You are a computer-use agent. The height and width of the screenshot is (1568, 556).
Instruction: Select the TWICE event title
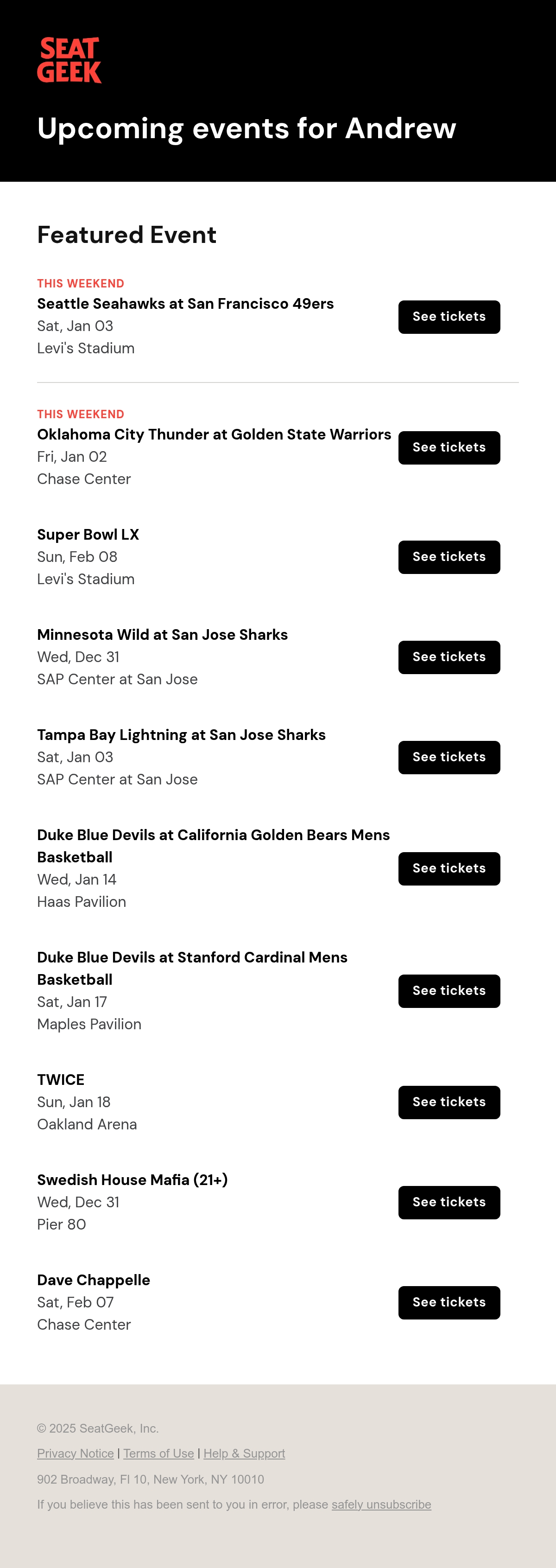(x=61, y=1080)
